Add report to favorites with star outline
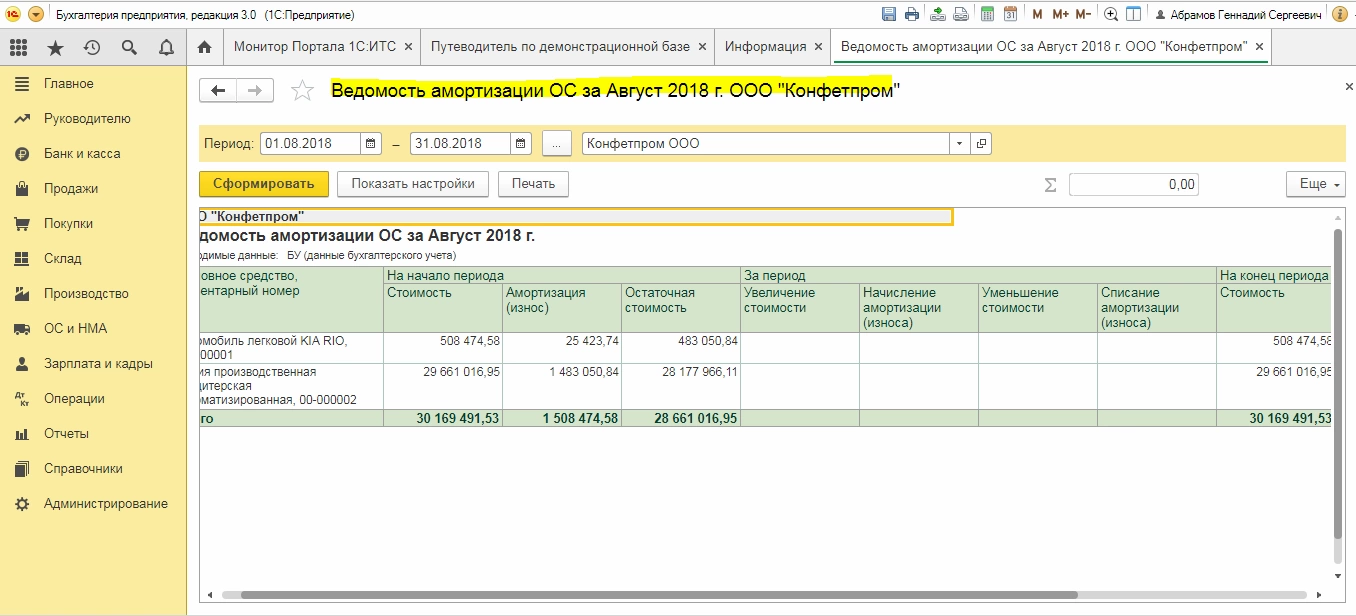This screenshot has height=616, width=1356. tap(302, 91)
